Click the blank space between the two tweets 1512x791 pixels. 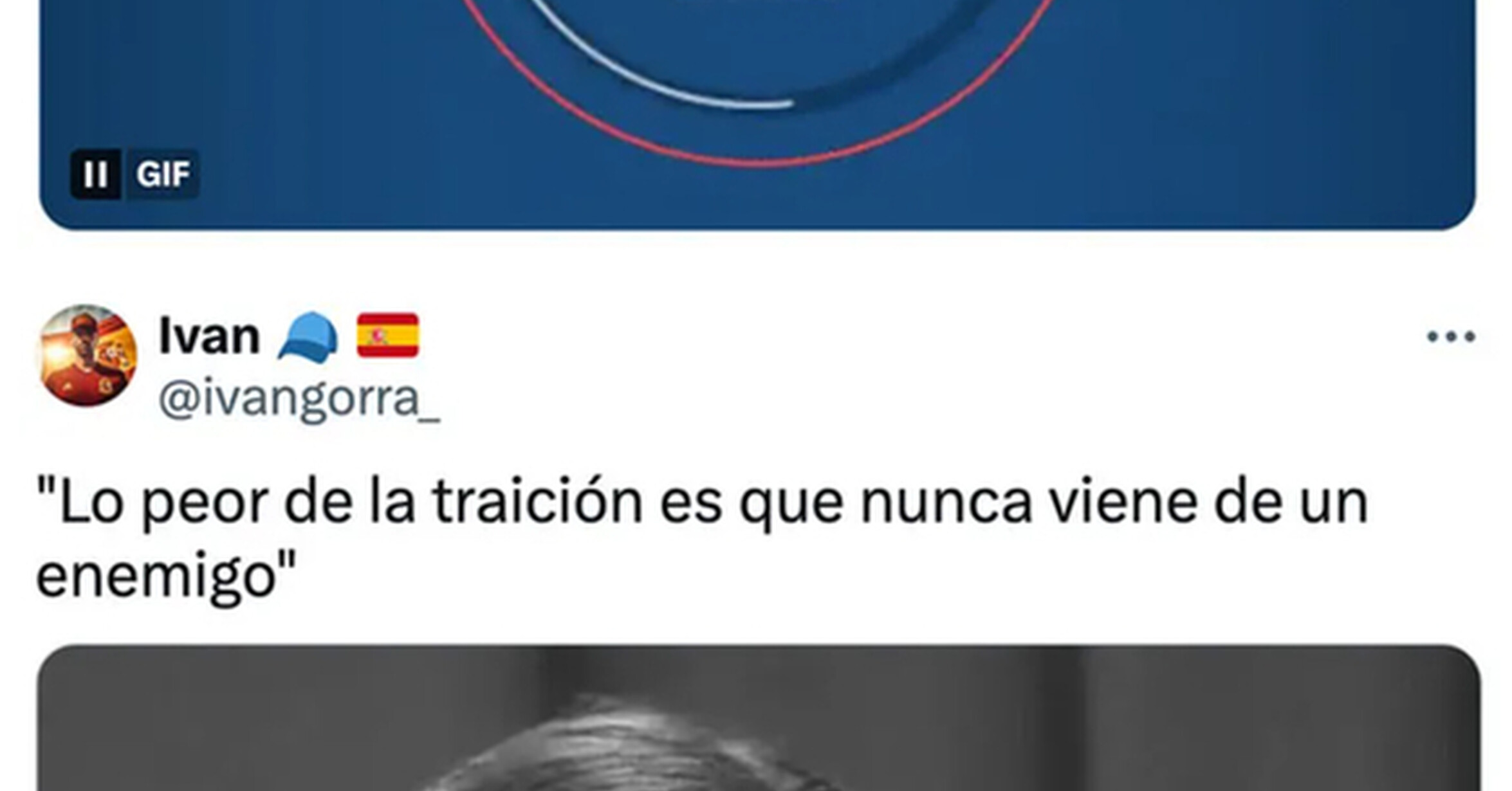pos(756,267)
